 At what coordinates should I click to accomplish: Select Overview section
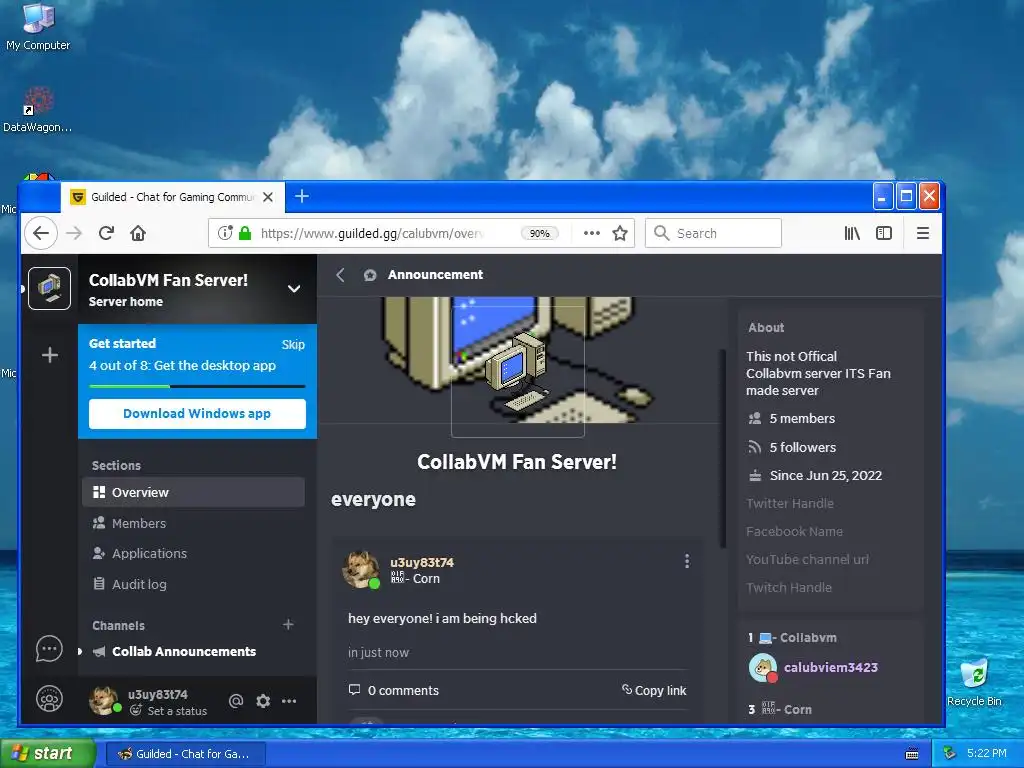pos(193,492)
